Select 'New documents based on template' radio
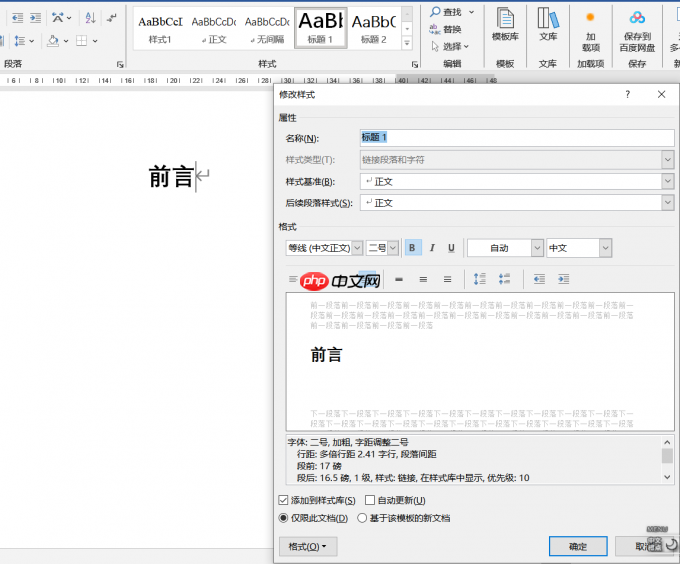 [x=362, y=518]
